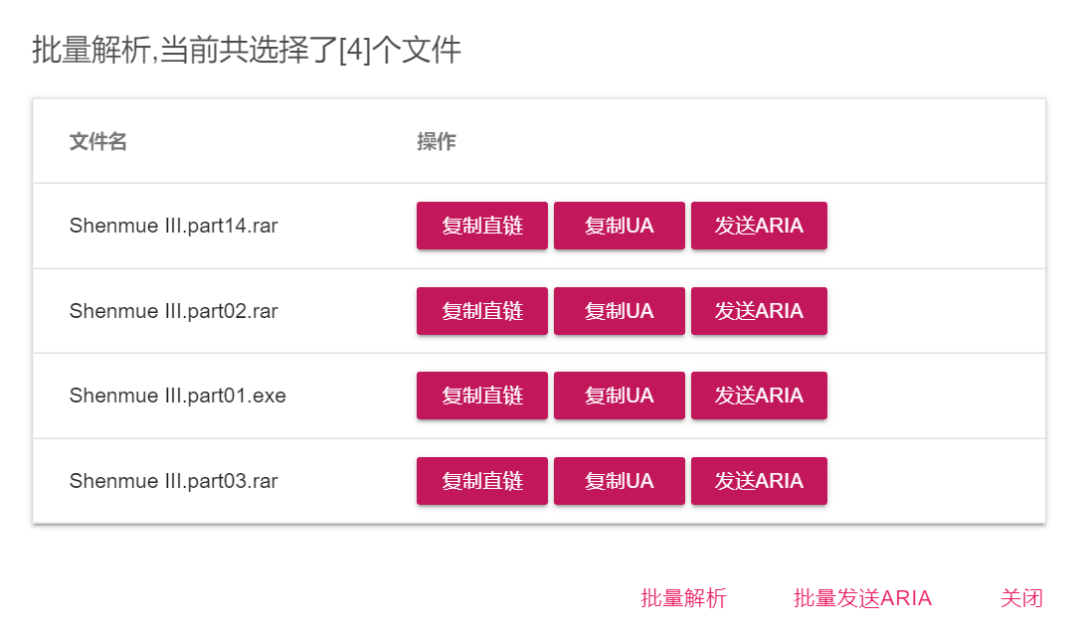Send Shenmue III.part03.rar to ARIA
This screenshot has width=1080, height=635.
[x=758, y=481]
